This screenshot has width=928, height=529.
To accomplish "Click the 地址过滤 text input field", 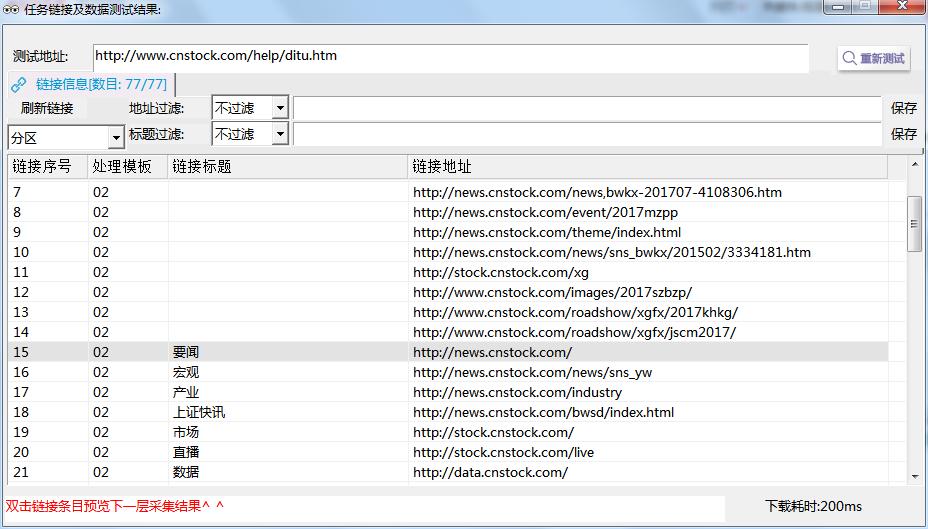I will click(x=588, y=108).
